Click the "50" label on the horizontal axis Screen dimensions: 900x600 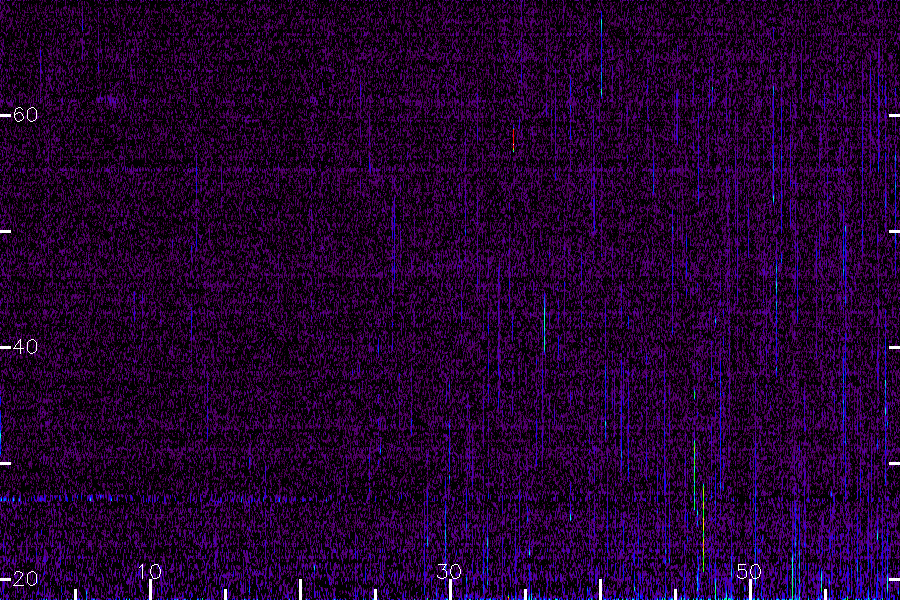(x=749, y=571)
